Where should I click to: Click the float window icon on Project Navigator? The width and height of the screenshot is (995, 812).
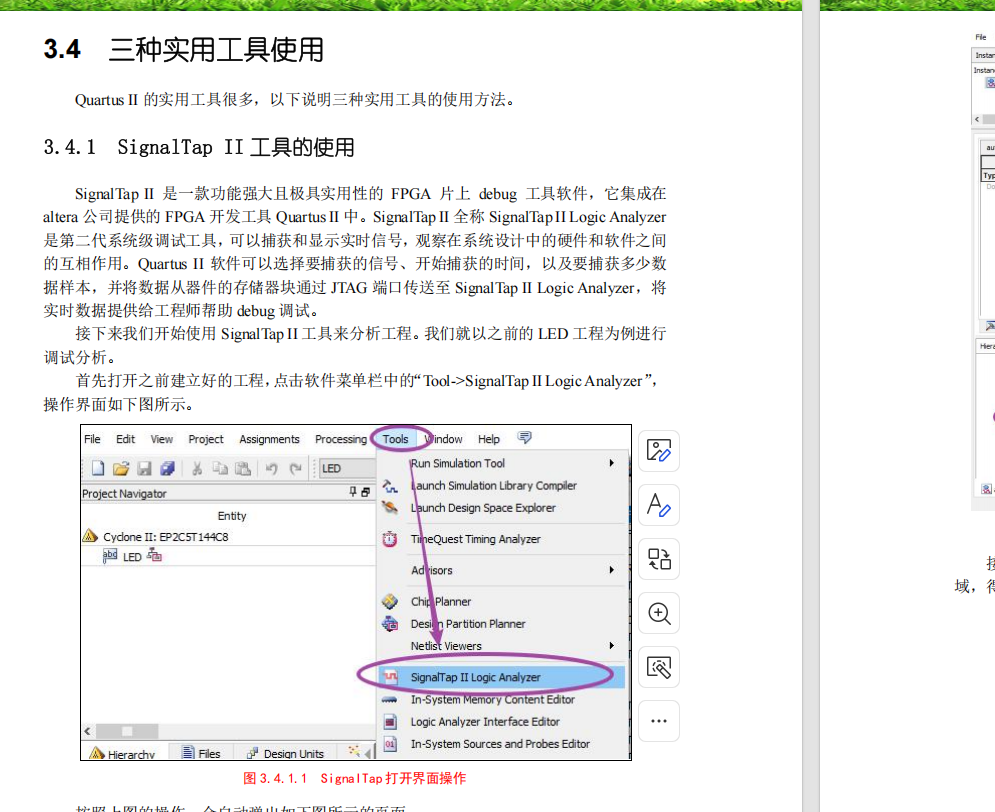pyautogui.click(x=366, y=492)
